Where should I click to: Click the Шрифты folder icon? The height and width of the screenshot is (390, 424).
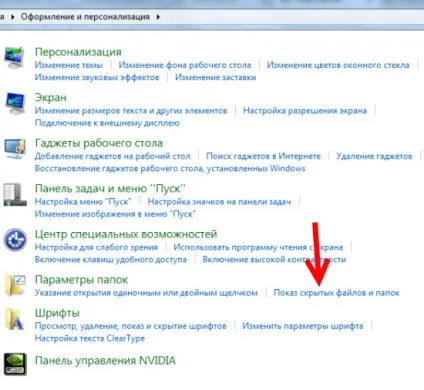coord(15,319)
